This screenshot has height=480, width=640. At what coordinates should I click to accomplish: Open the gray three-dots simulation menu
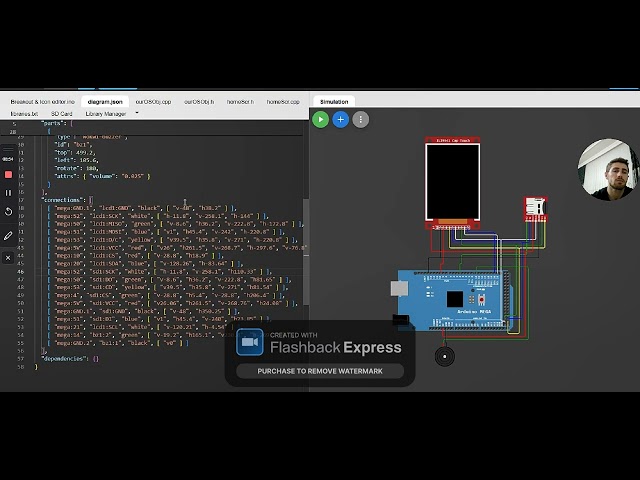tap(360, 120)
